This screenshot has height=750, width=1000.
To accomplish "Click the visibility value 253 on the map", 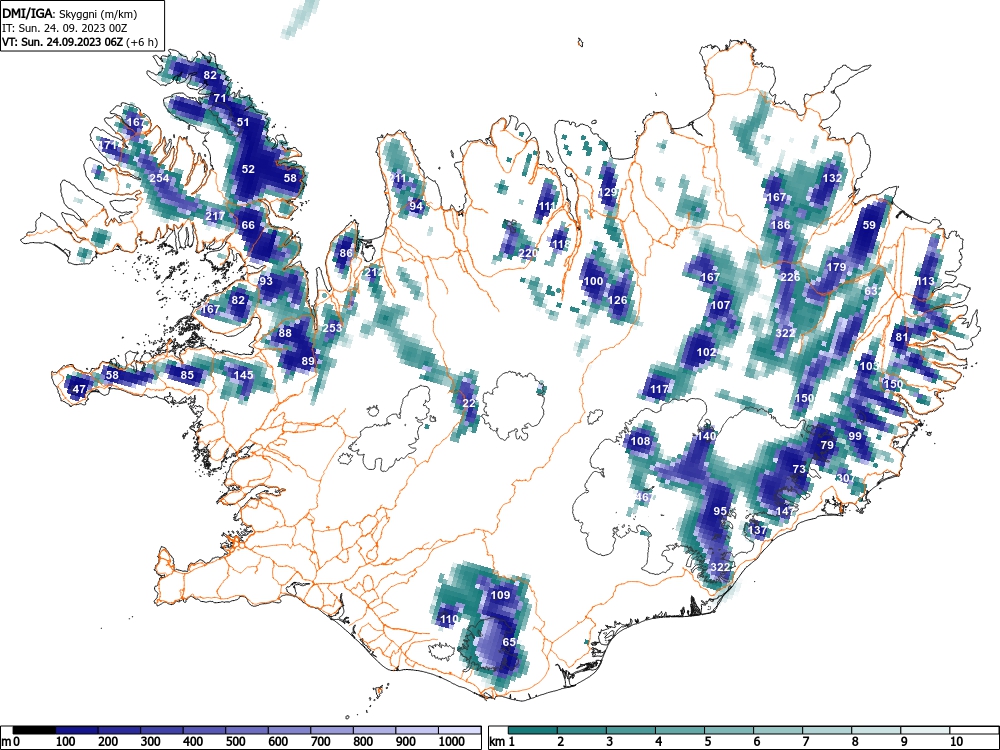I will (332, 328).
